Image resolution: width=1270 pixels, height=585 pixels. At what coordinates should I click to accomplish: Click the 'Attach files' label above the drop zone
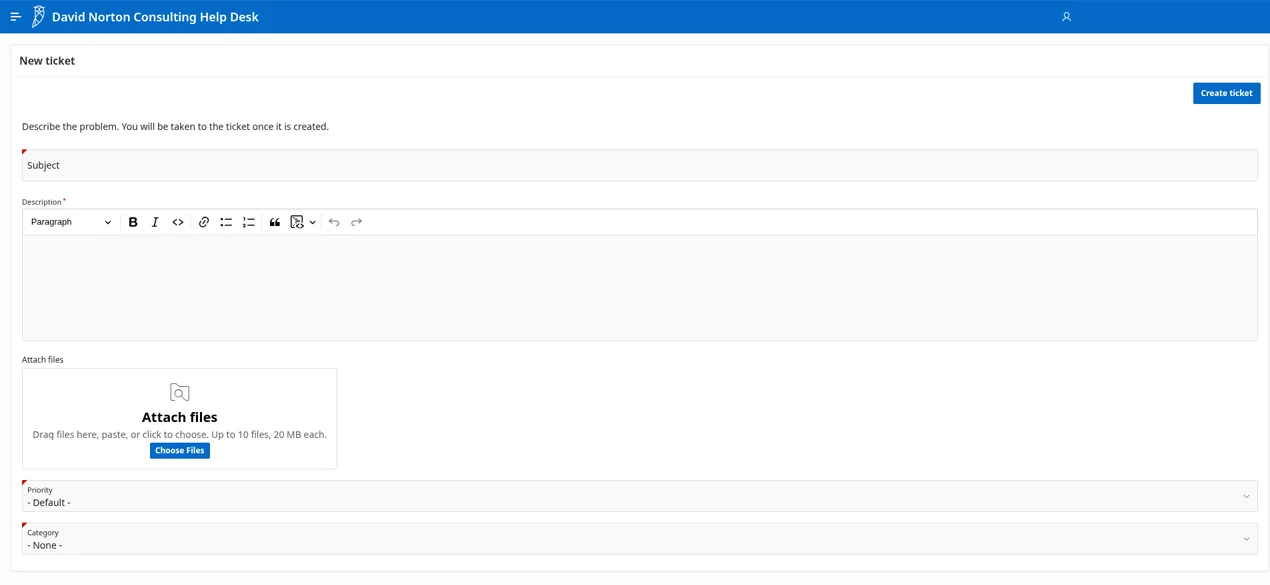pyautogui.click(x=43, y=360)
